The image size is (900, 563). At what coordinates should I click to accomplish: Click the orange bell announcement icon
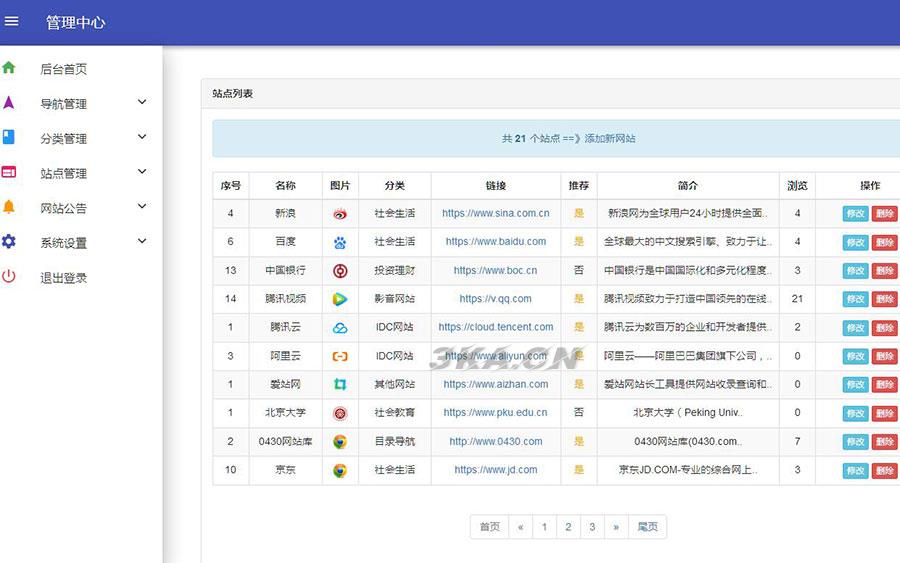tap(9, 207)
